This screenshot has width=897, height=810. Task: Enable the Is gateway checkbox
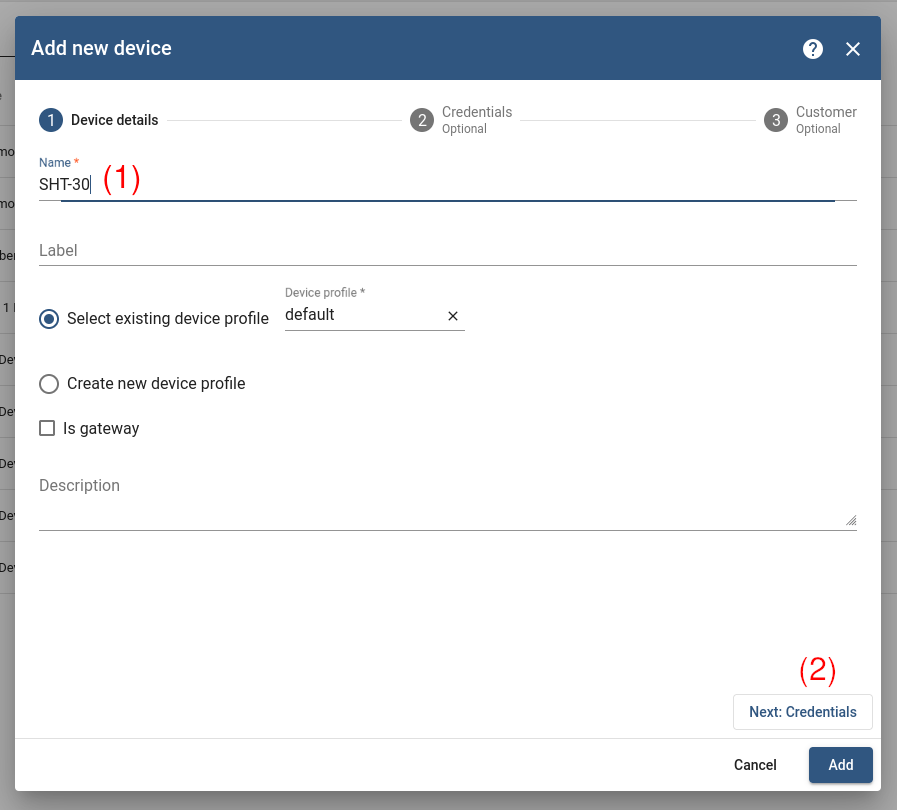tap(47, 429)
